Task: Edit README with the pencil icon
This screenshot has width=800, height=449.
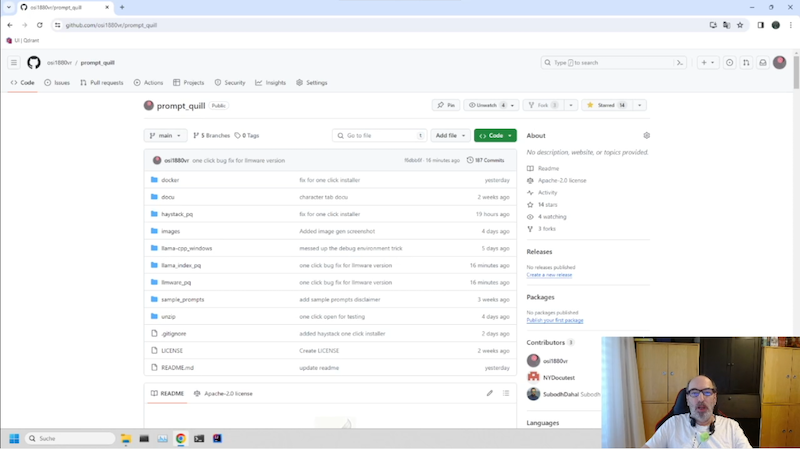Action: (489, 393)
